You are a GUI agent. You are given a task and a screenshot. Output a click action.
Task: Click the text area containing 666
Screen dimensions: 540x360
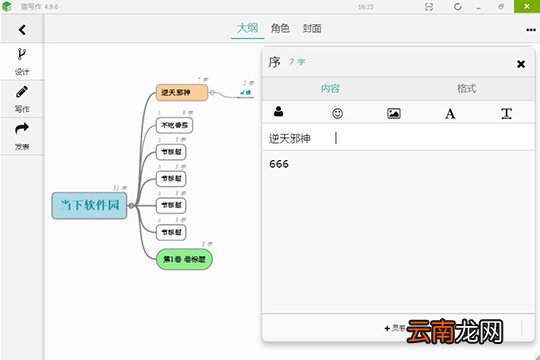pos(398,232)
